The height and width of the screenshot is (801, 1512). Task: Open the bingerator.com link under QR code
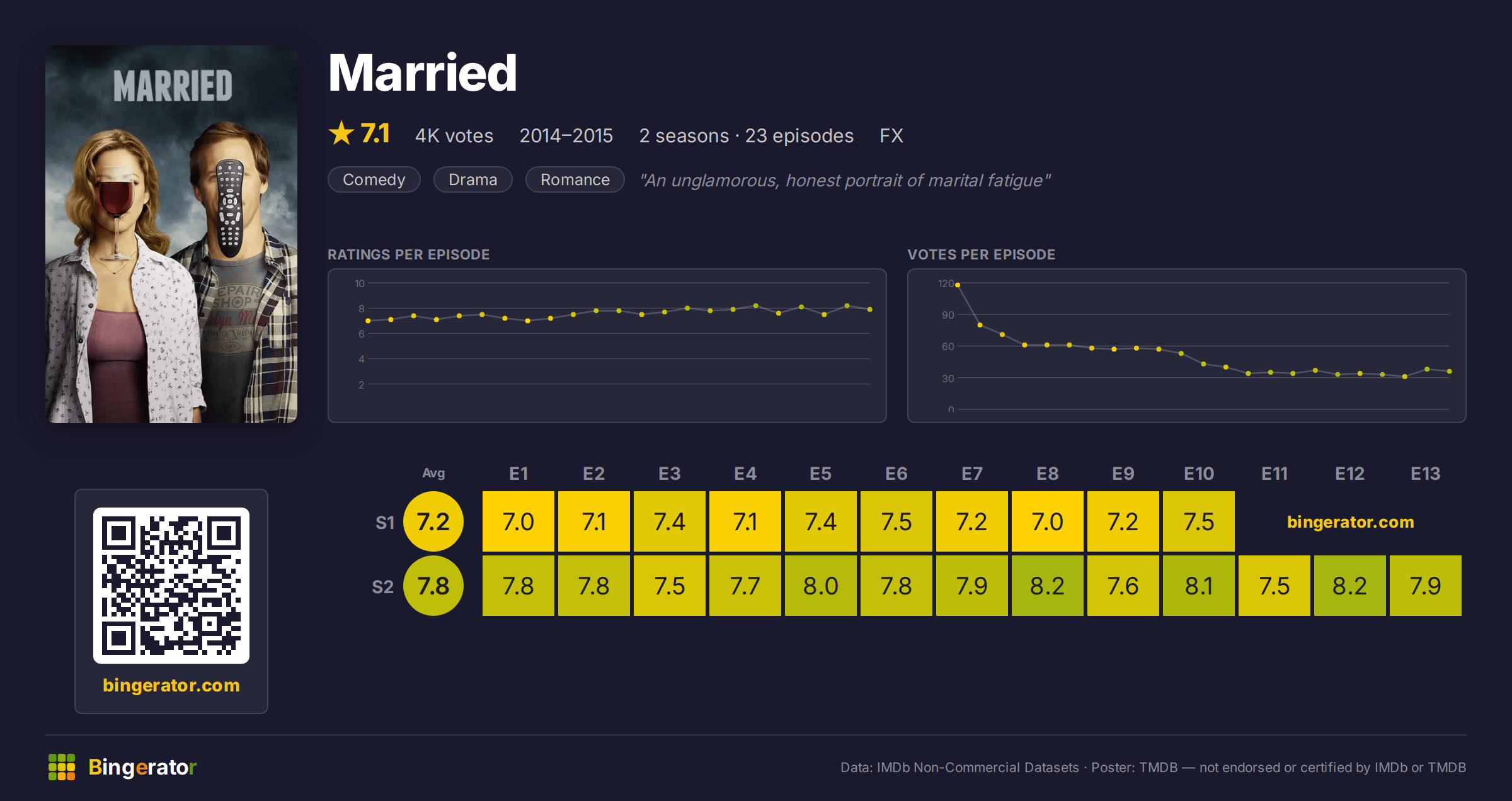pyautogui.click(x=171, y=685)
